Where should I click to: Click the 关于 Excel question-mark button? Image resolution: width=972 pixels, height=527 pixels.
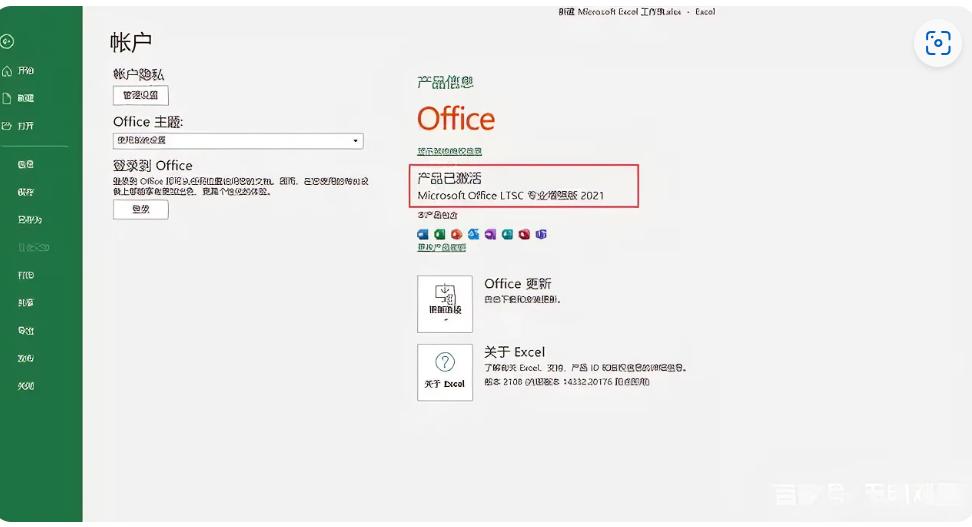pos(445,373)
